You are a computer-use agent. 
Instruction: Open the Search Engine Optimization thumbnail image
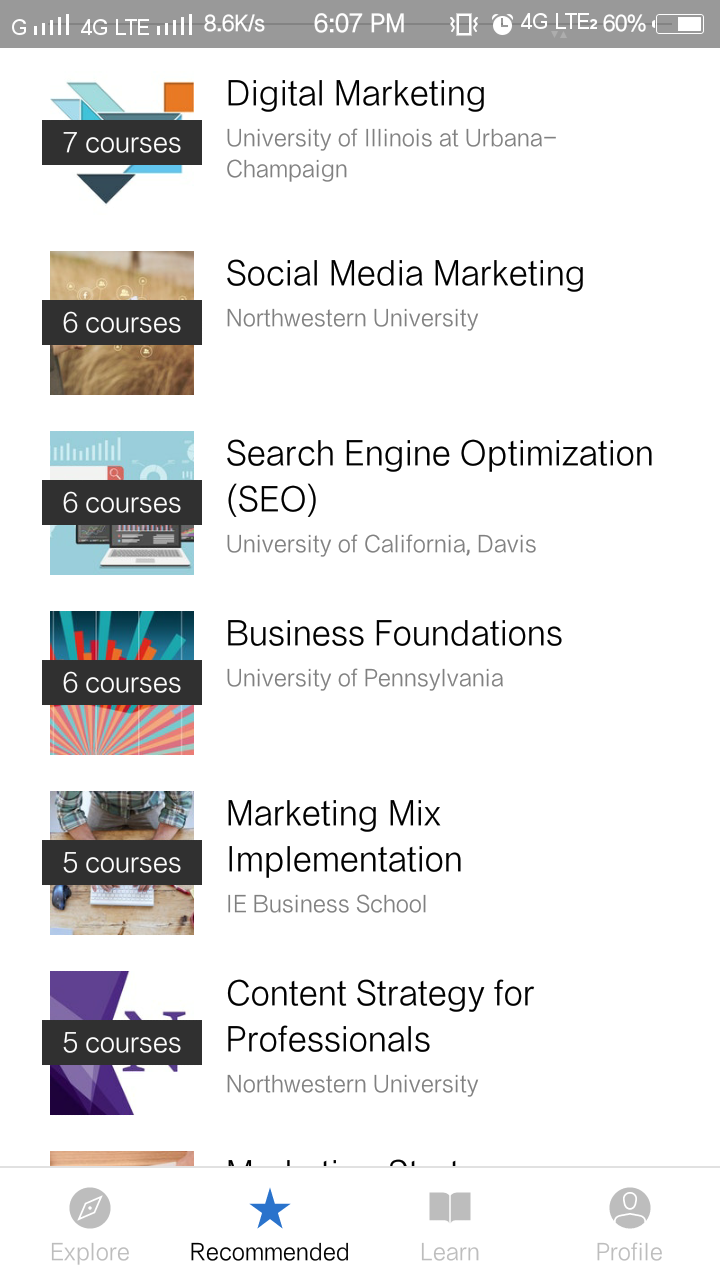(122, 502)
